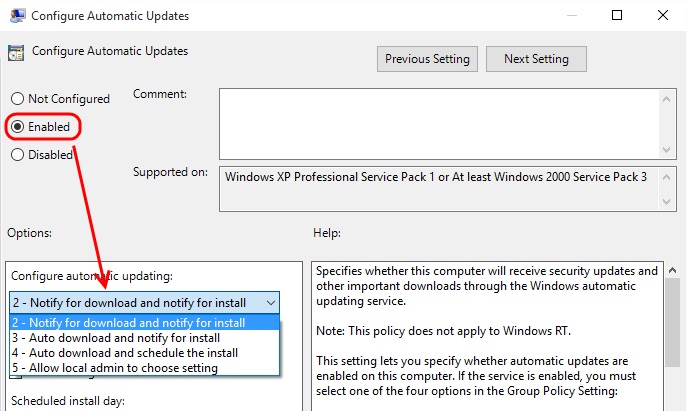This screenshot has width=687, height=411.
Task: Click the Comment box scroll down arrow
Action: tap(667, 148)
